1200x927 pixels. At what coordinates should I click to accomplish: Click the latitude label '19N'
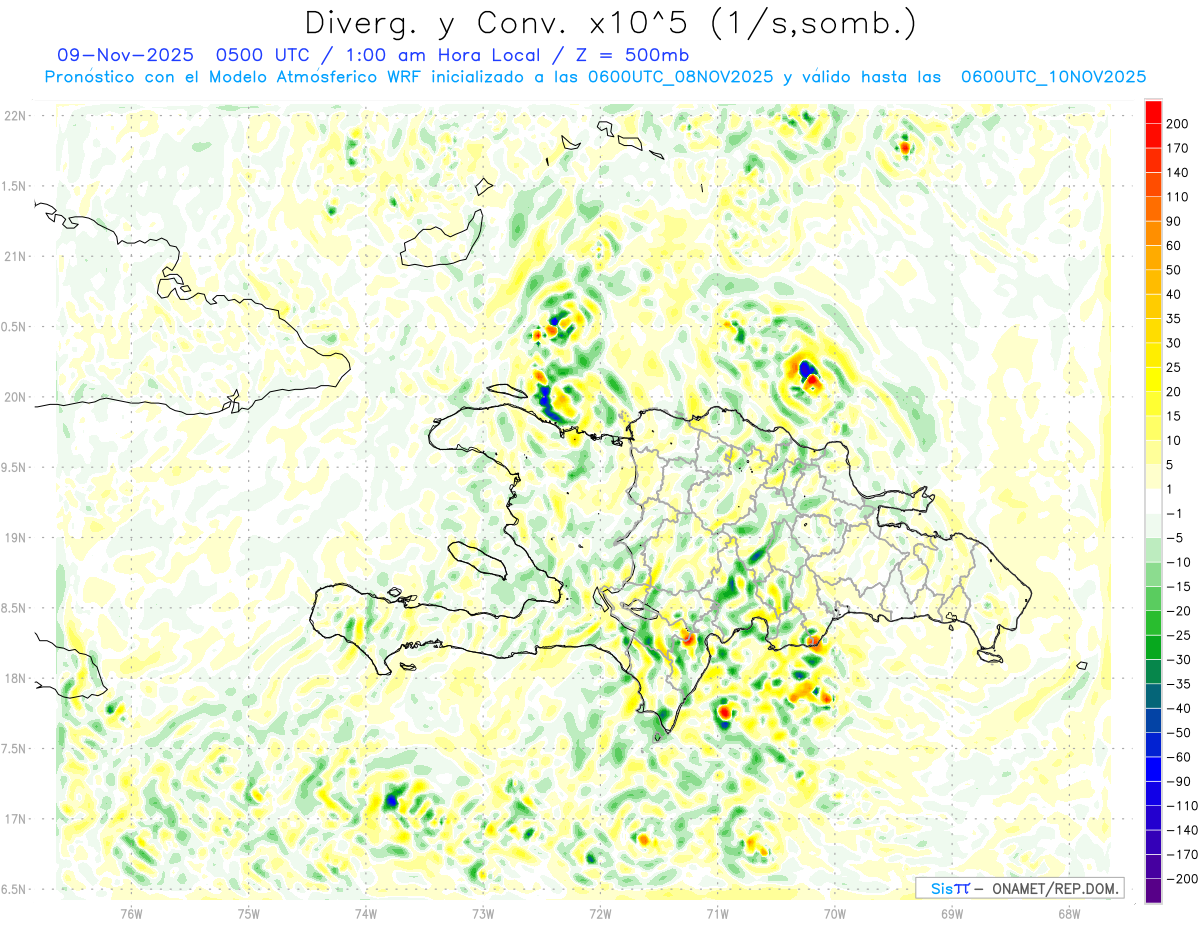tap(15, 538)
